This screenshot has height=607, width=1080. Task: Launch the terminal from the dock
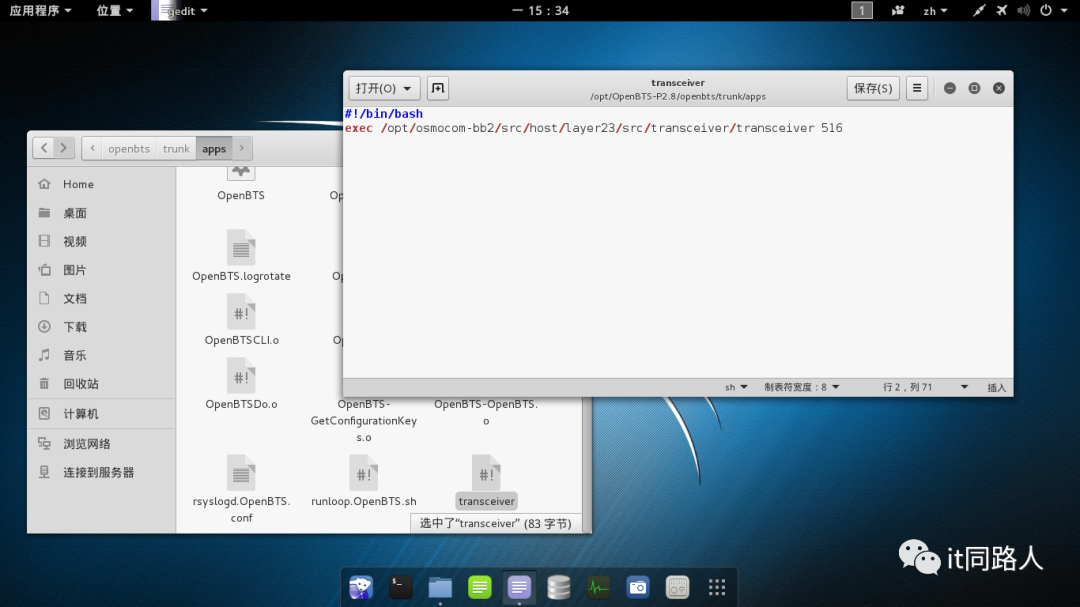400,587
